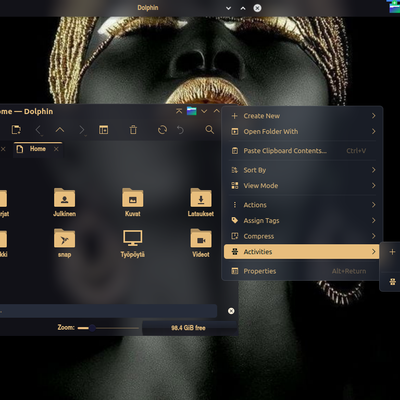Select the highlighted Activities entry
400x400 pixels.
tap(302, 252)
